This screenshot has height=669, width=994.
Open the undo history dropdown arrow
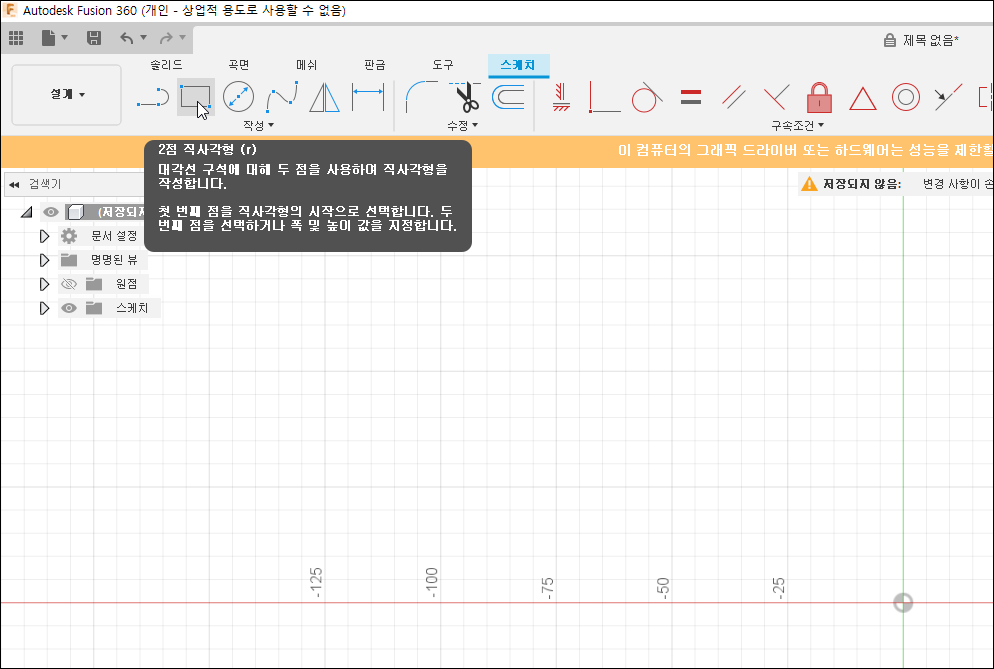point(143,38)
